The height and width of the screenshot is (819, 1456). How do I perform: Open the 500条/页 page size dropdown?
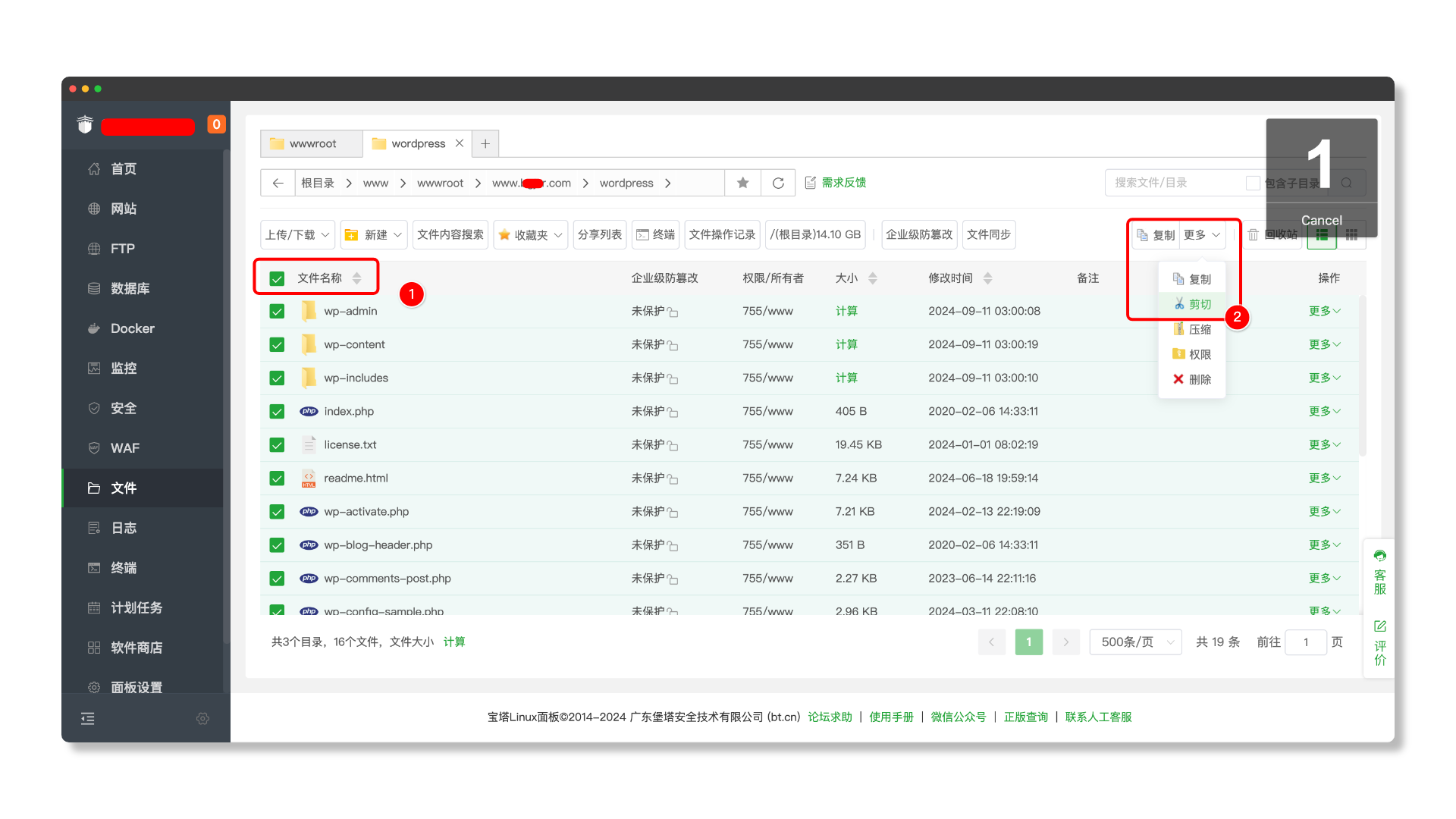1136,642
